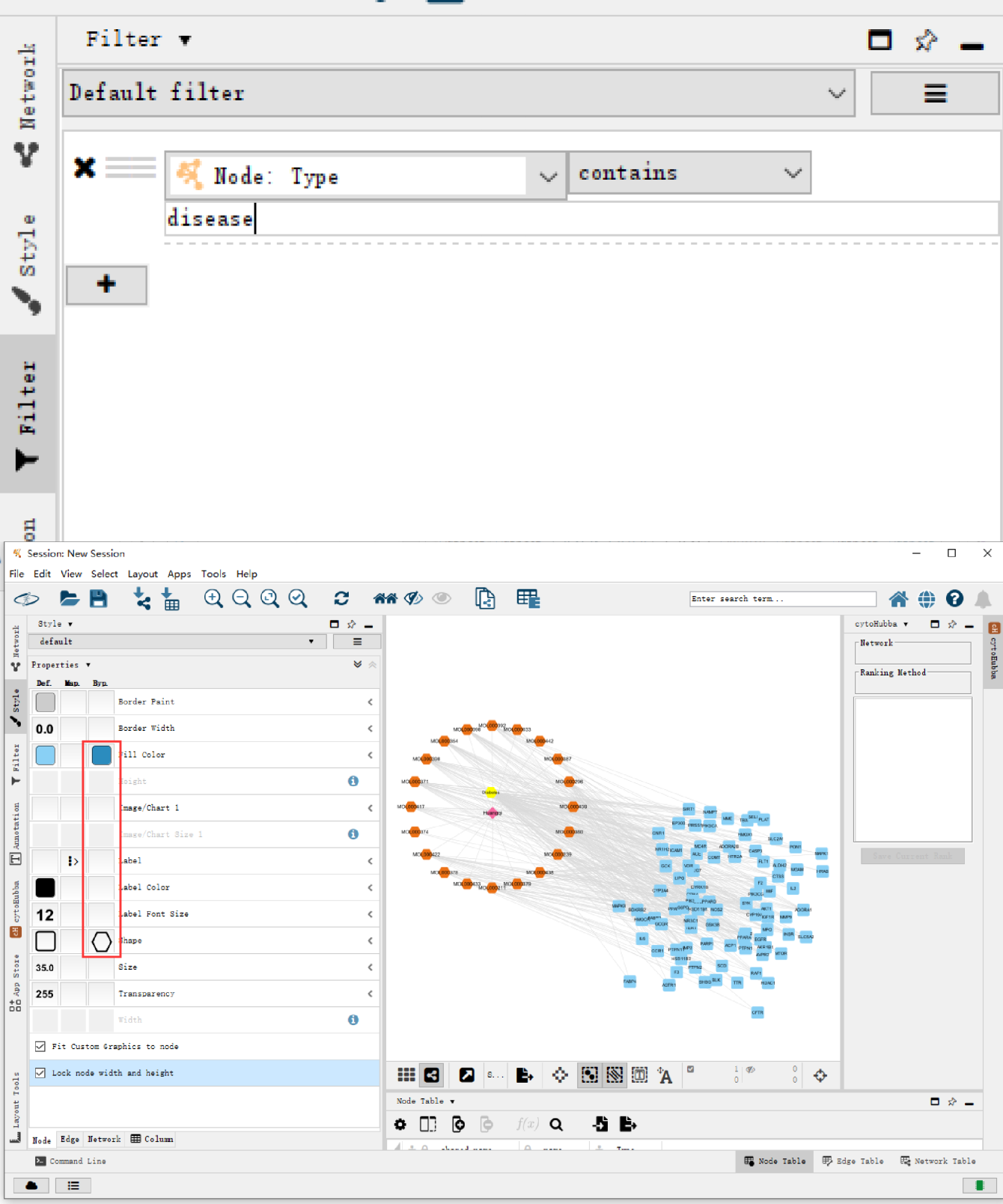Import table icon in node table toolbar

[600, 1124]
